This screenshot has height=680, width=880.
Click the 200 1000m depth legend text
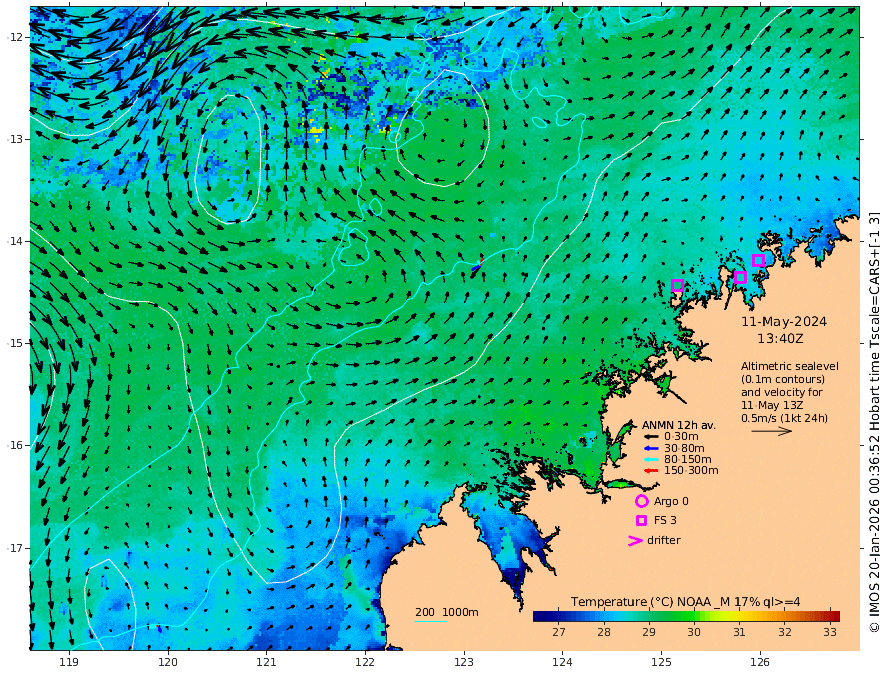(x=447, y=612)
